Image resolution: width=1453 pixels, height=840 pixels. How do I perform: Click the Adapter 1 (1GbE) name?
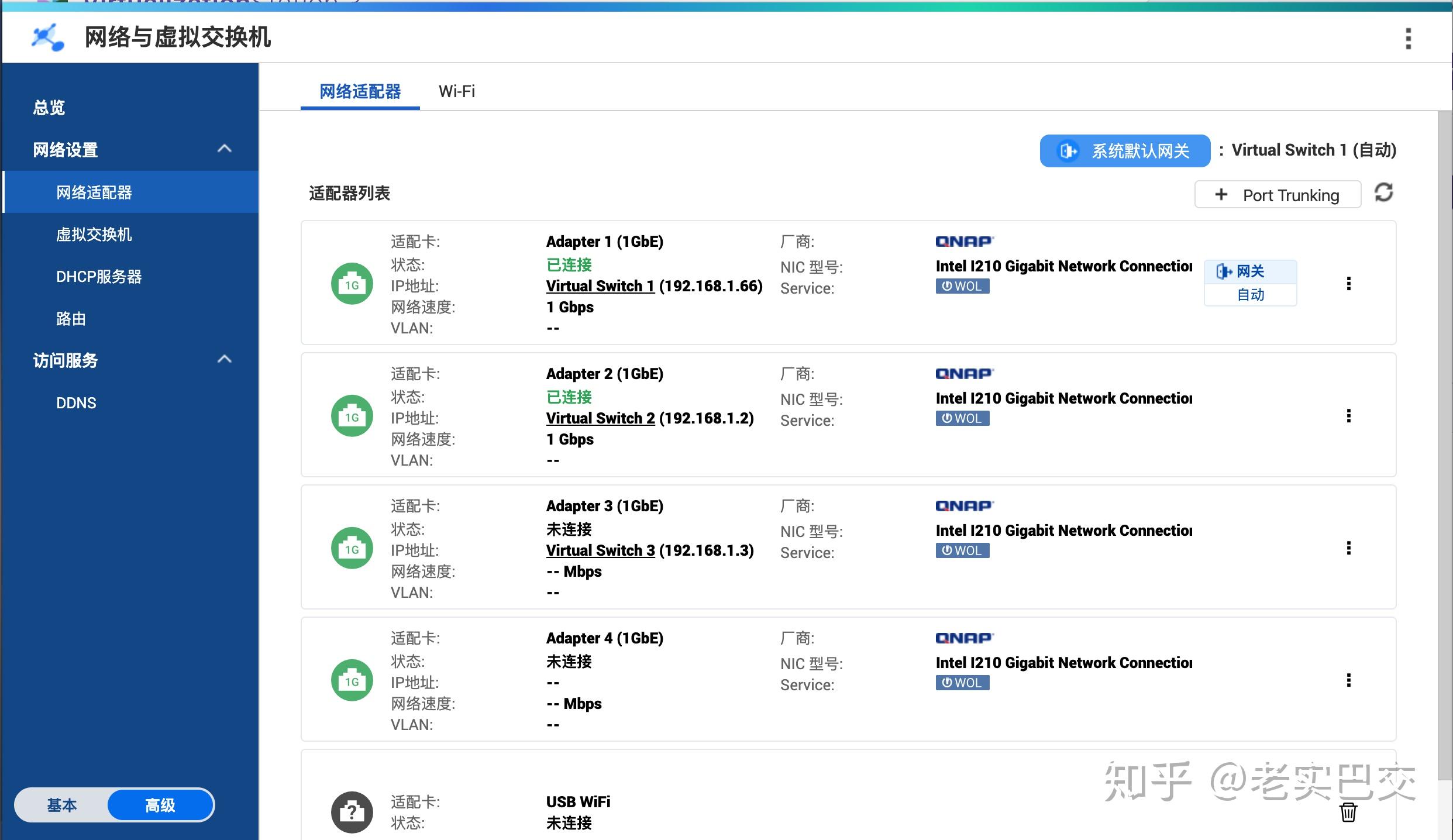(605, 242)
